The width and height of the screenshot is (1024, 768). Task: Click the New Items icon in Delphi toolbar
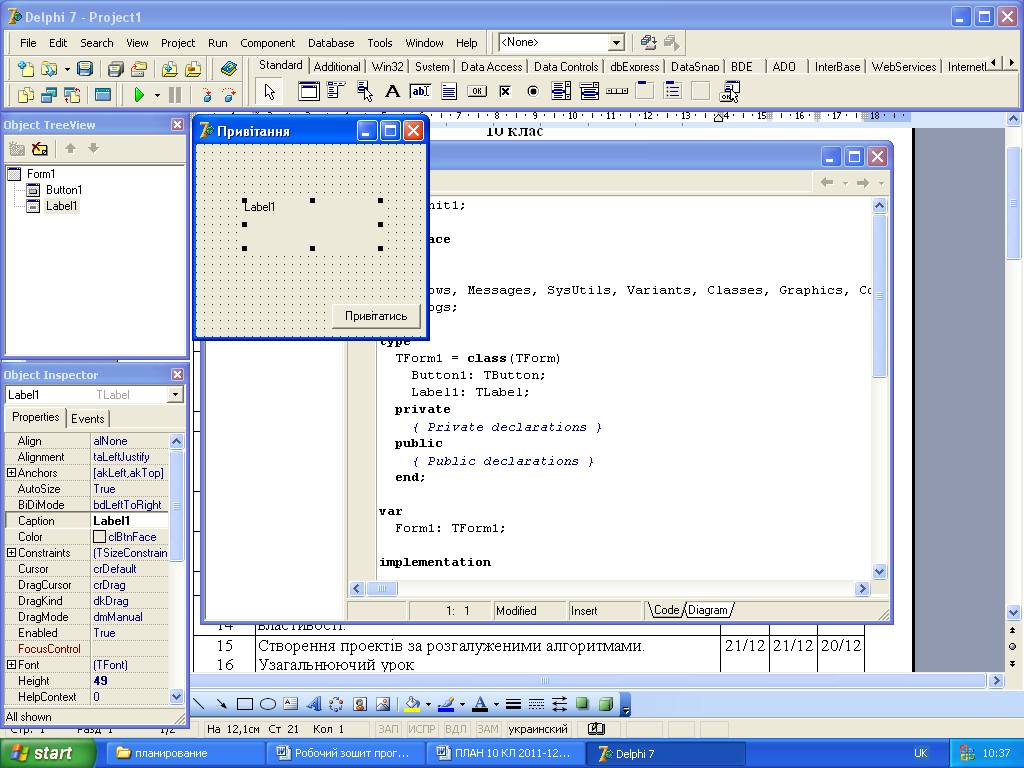(25, 68)
